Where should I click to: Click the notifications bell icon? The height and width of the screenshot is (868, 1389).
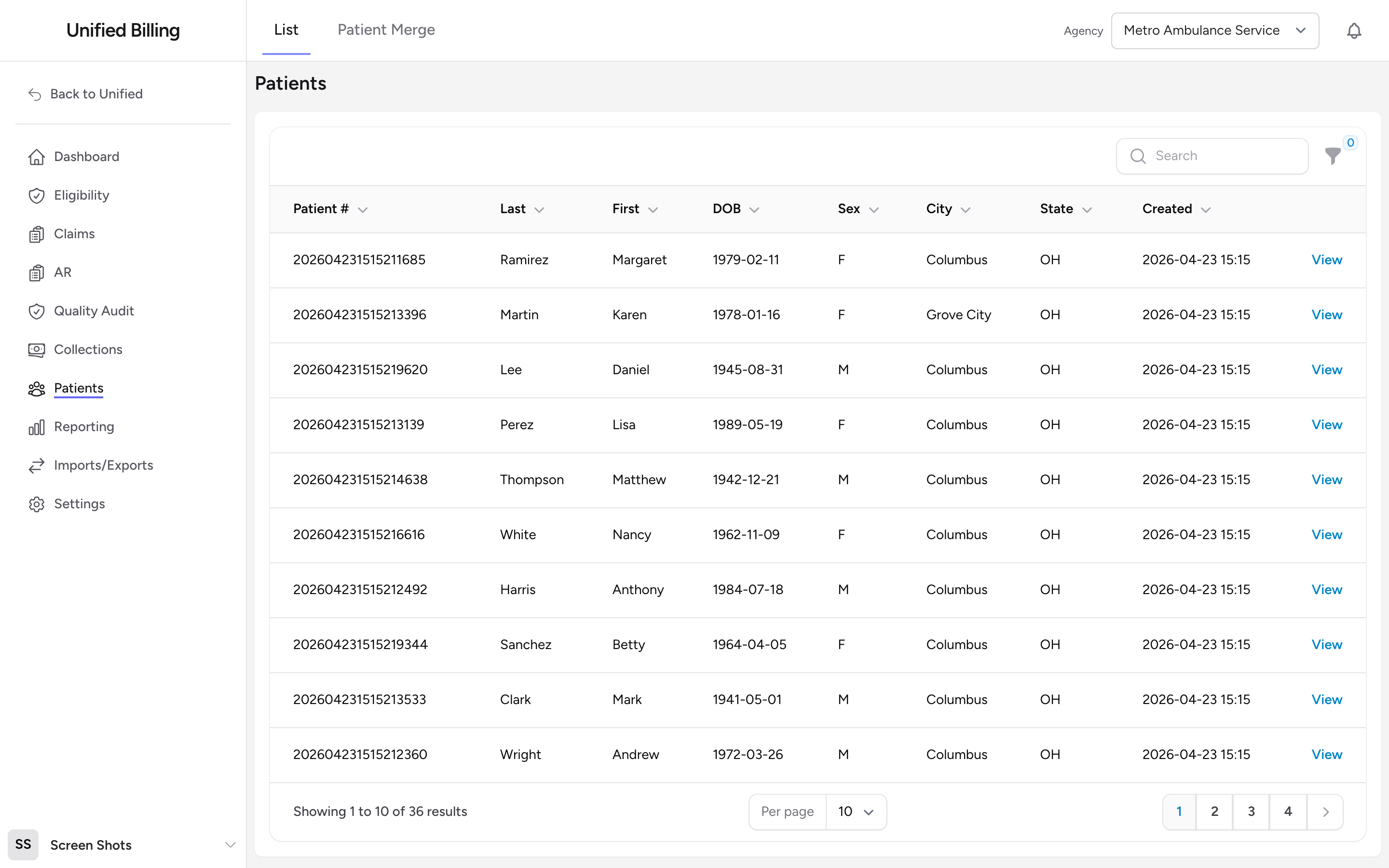(x=1353, y=30)
